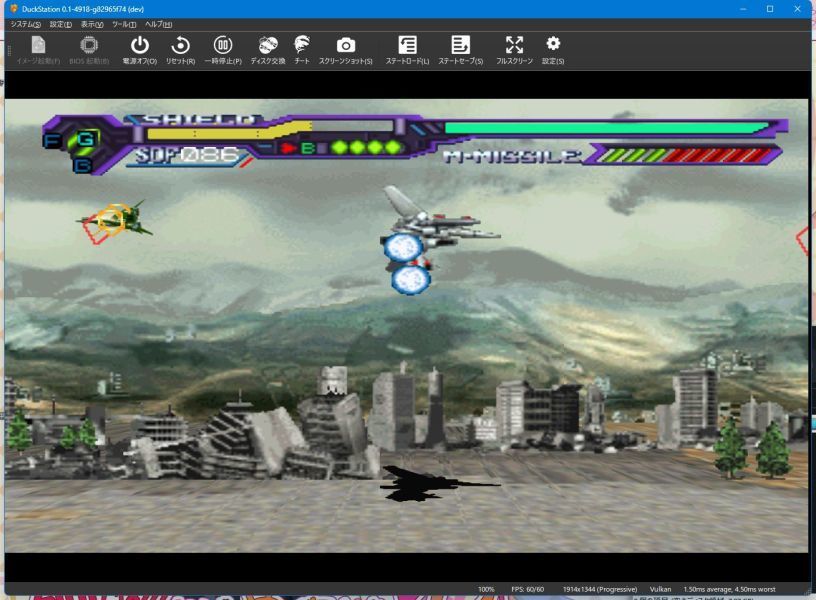The image size is (816, 600).
Task: Open the 設定 menu in menu bar
Action: coord(60,24)
